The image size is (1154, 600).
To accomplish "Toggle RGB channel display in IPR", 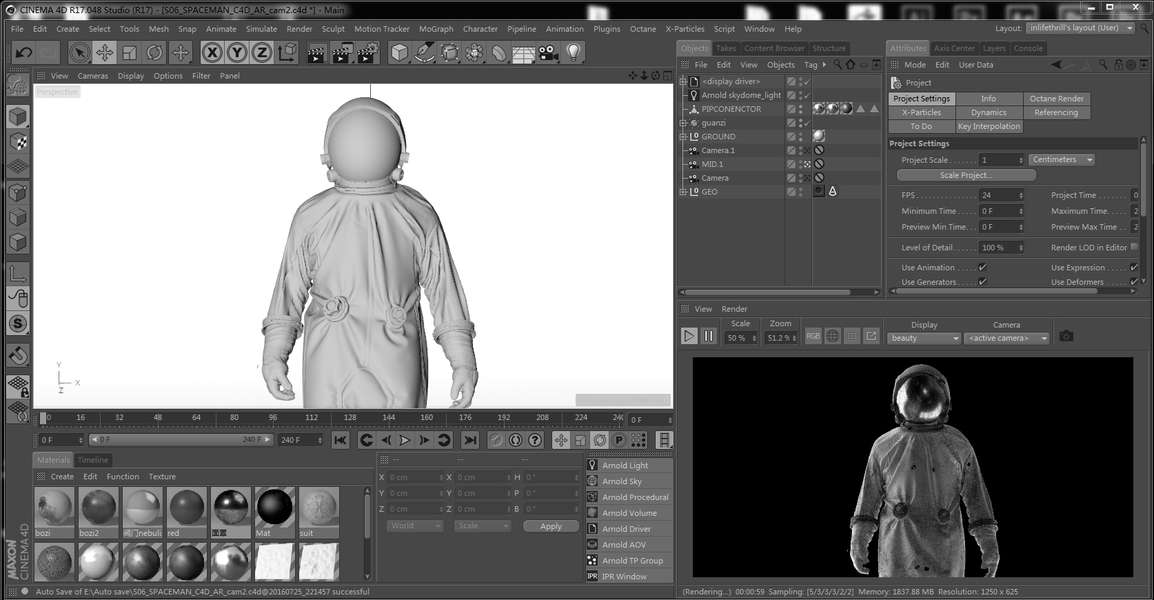I will [x=813, y=336].
